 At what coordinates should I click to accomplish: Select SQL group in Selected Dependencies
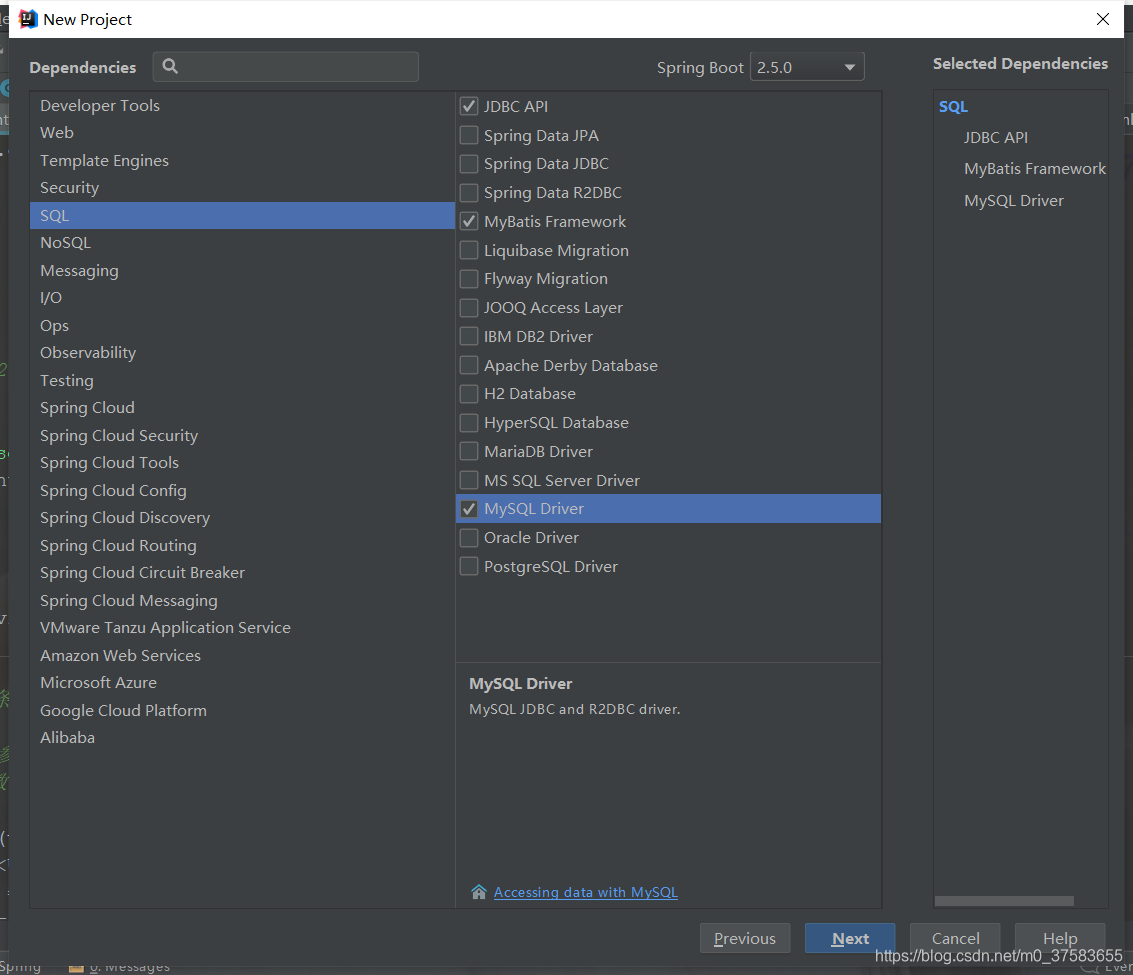[953, 106]
